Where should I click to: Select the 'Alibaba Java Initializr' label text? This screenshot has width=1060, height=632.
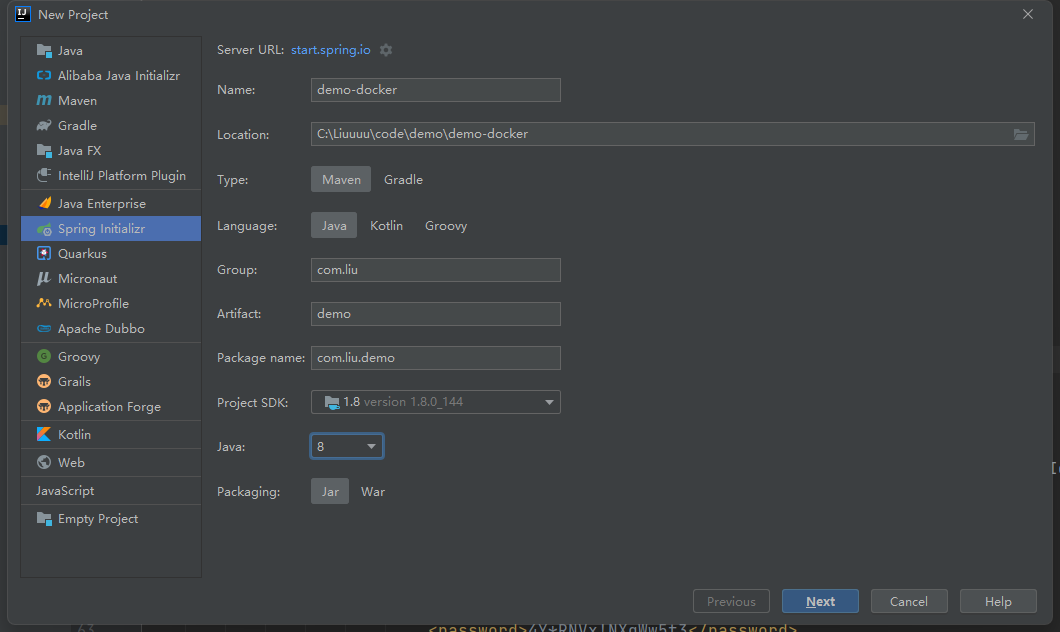pos(119,76)
